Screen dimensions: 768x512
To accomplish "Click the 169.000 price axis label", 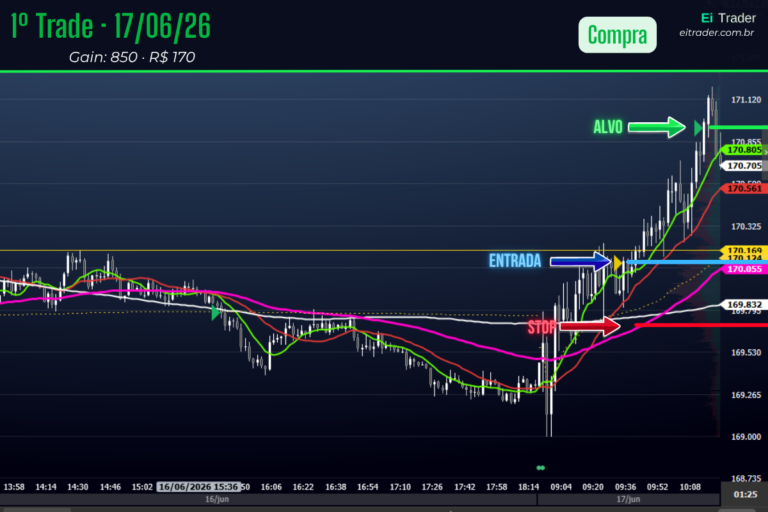I will click(x=746, y=437).
